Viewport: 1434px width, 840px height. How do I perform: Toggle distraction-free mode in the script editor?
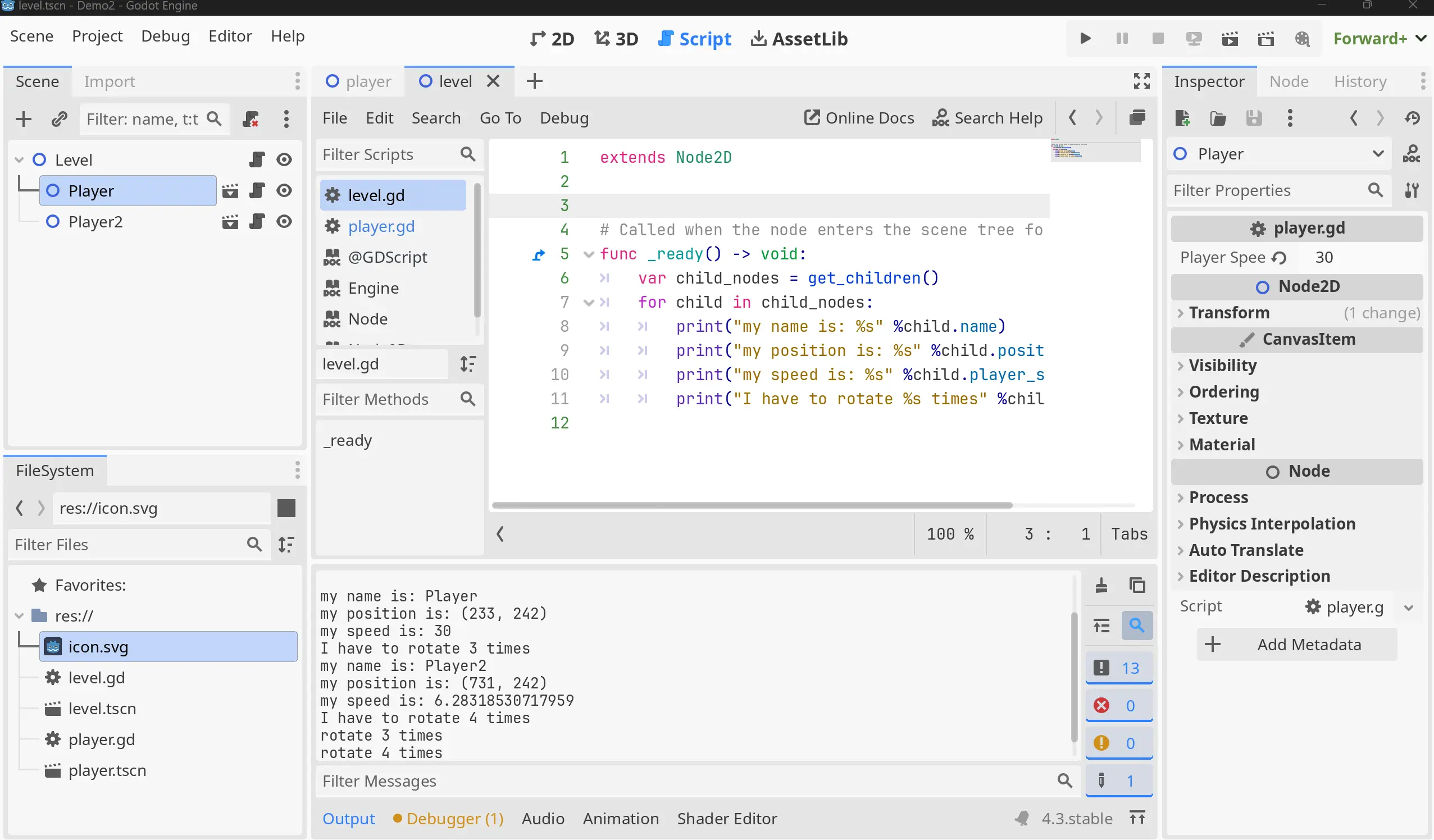coord(1141,81)
